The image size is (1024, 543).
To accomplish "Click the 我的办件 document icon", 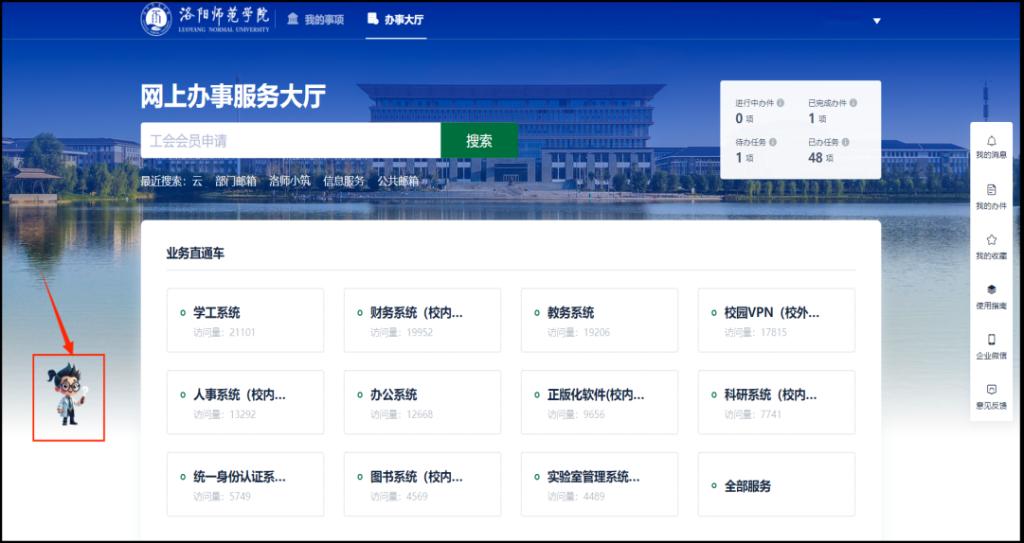I will [x=991, y=190].
